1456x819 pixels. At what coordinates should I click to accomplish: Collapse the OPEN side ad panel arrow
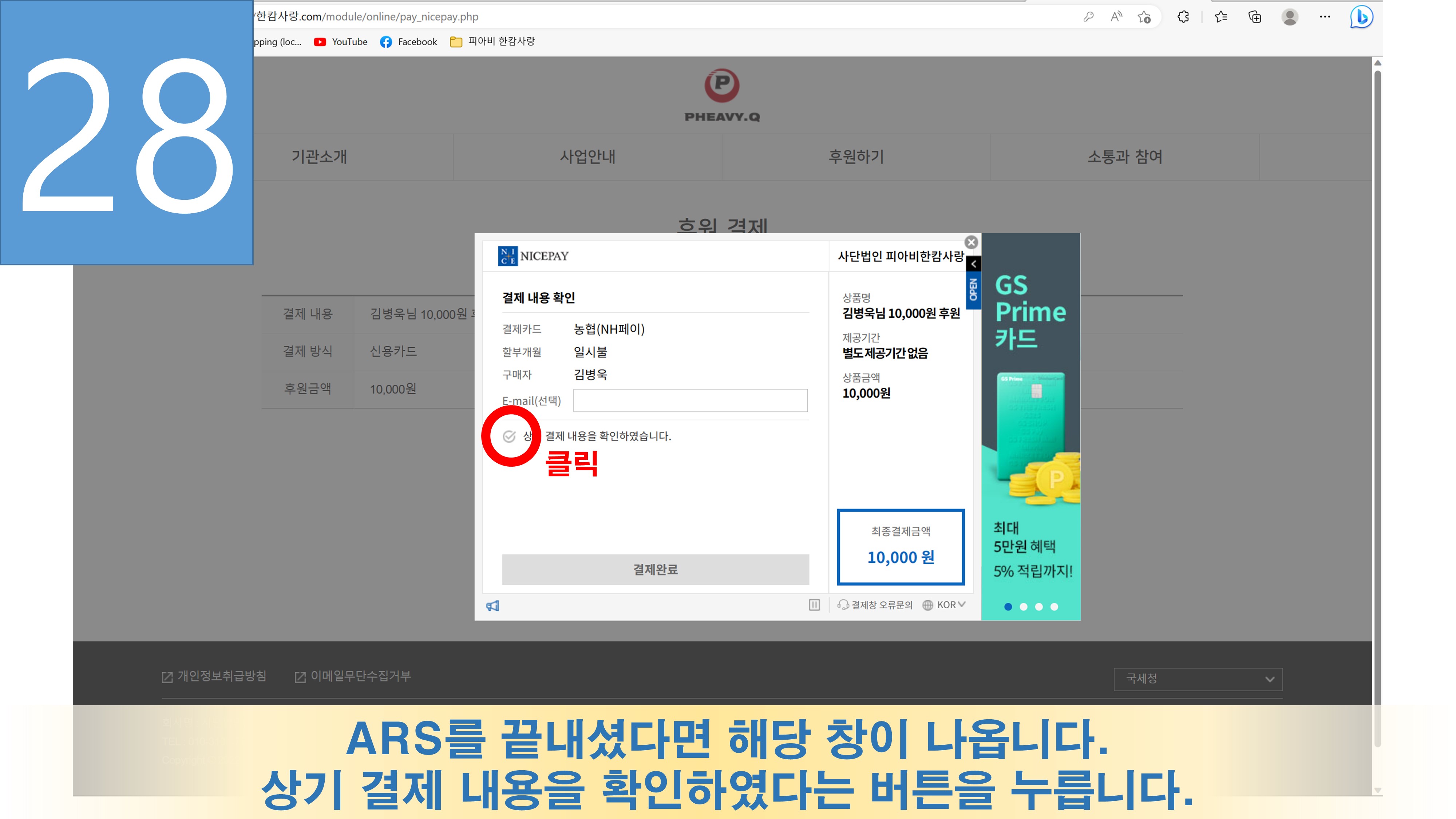[x=973, y=264]
